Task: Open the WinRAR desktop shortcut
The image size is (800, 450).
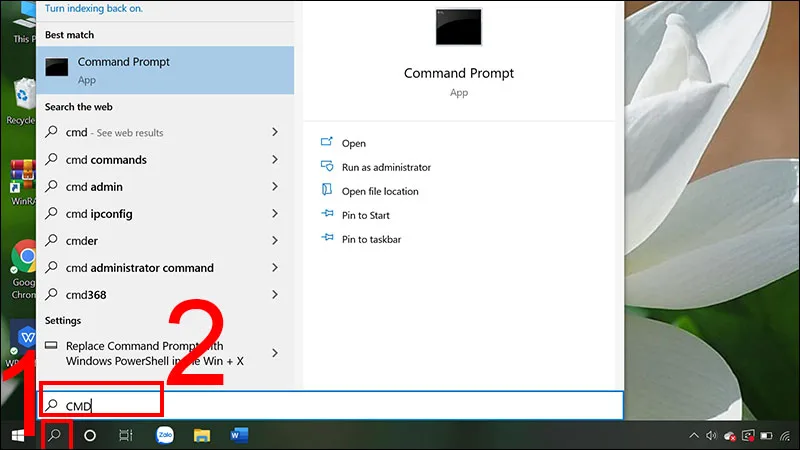Action: 23,182
